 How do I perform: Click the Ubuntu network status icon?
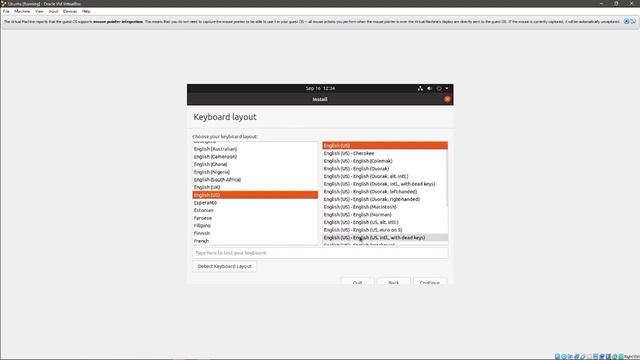pyautogui.click(x=420, y=88)
